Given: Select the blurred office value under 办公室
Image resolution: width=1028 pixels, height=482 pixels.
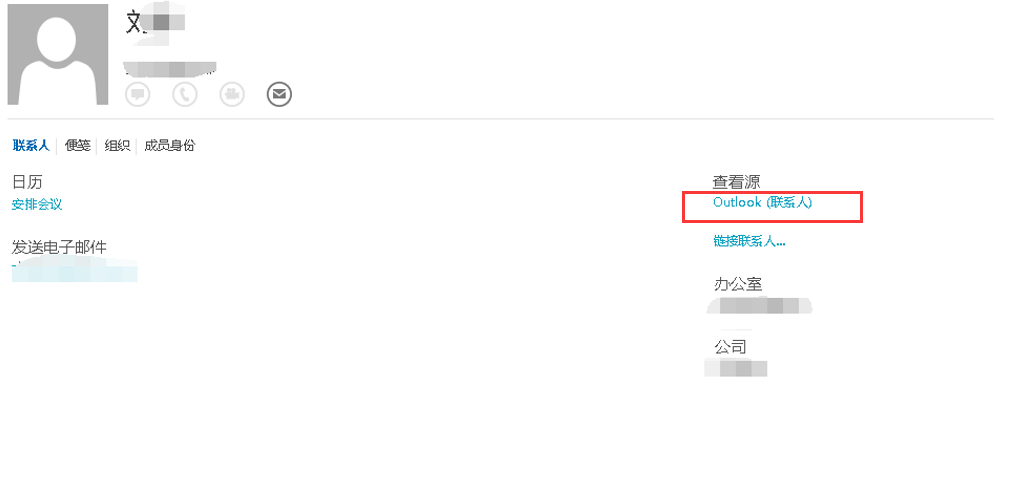Looking at the screenshot, I should pos(759,306).
